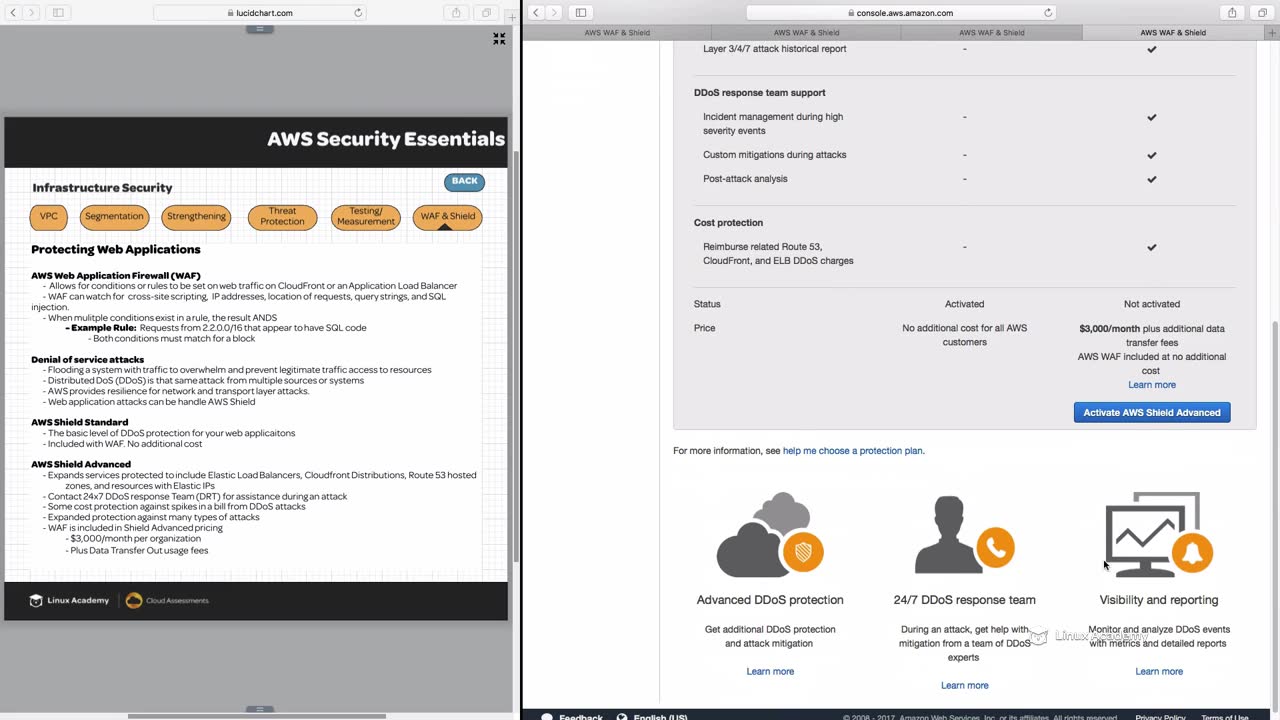
Task: Click the Lucidchart horizontal scrollbar
Action: (x=257, y=716)
